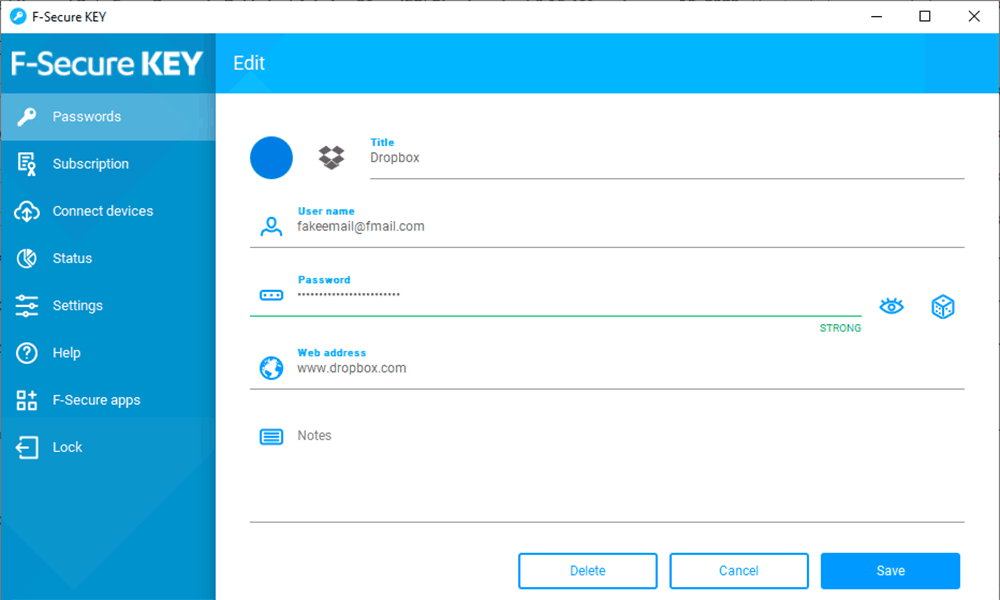This screenshot has width=1000, height=600.
Task: Lock the password vault
Action: (108, 447)
